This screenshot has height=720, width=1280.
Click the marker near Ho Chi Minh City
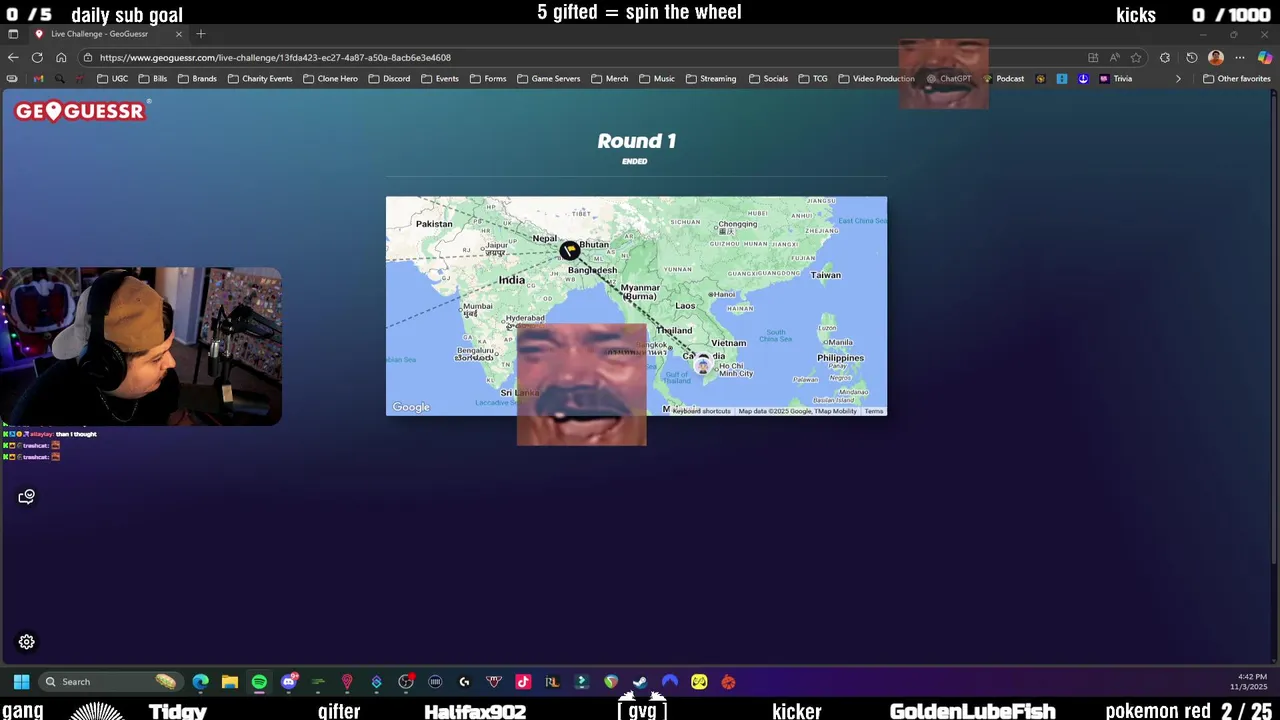(x=703, y=364)
